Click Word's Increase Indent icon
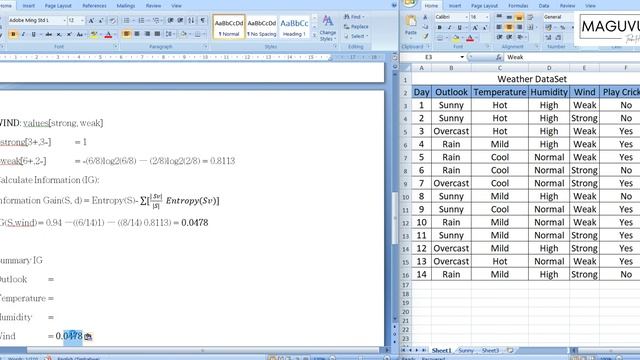This screenshot has width=640, height=360. click(x=180, y=20)
